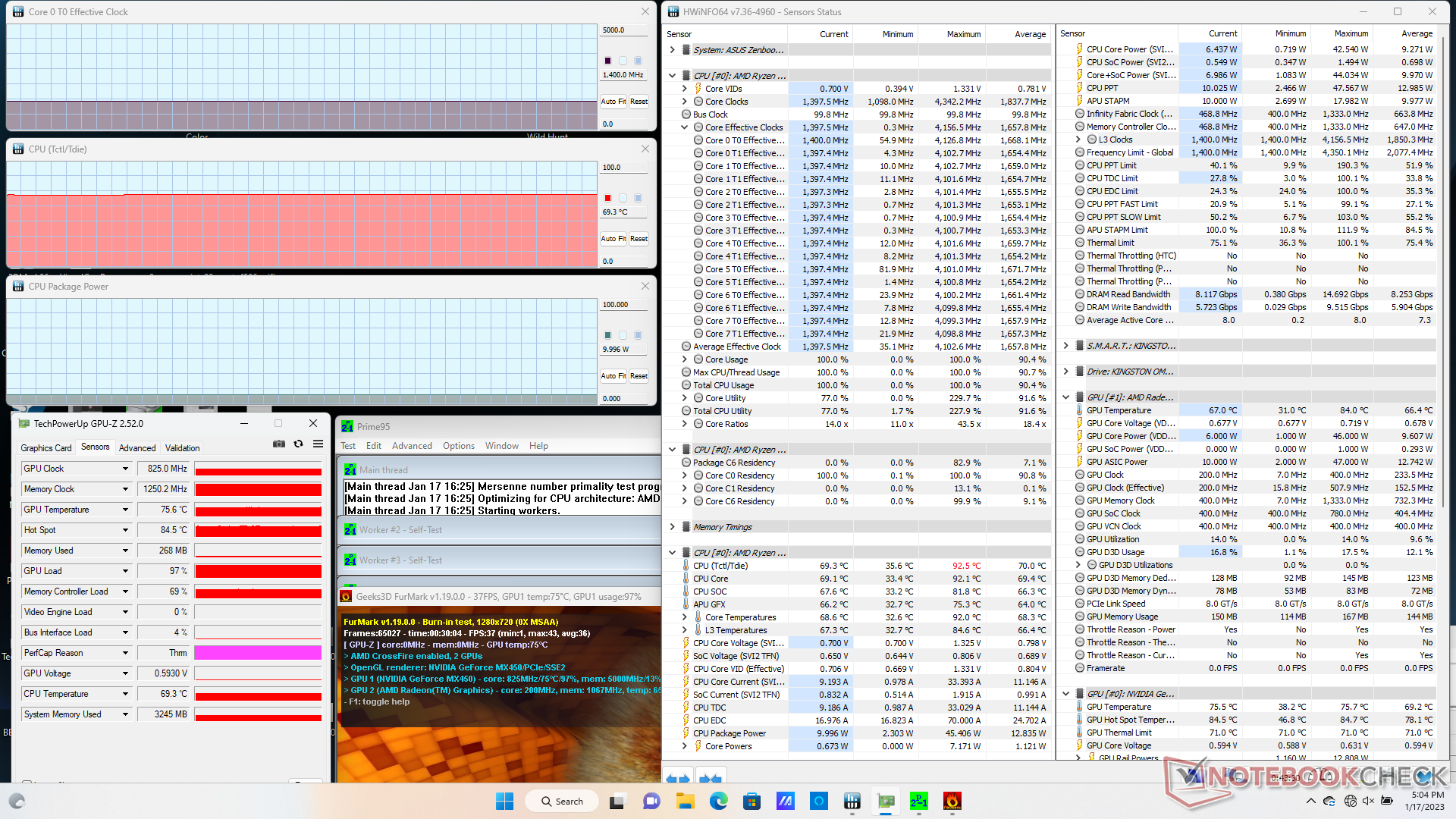The height and width of the screenshot is (819, 1456).
Task: Click the GPU-Z screenshot camera icon
Action: click(x=279, y=444)
